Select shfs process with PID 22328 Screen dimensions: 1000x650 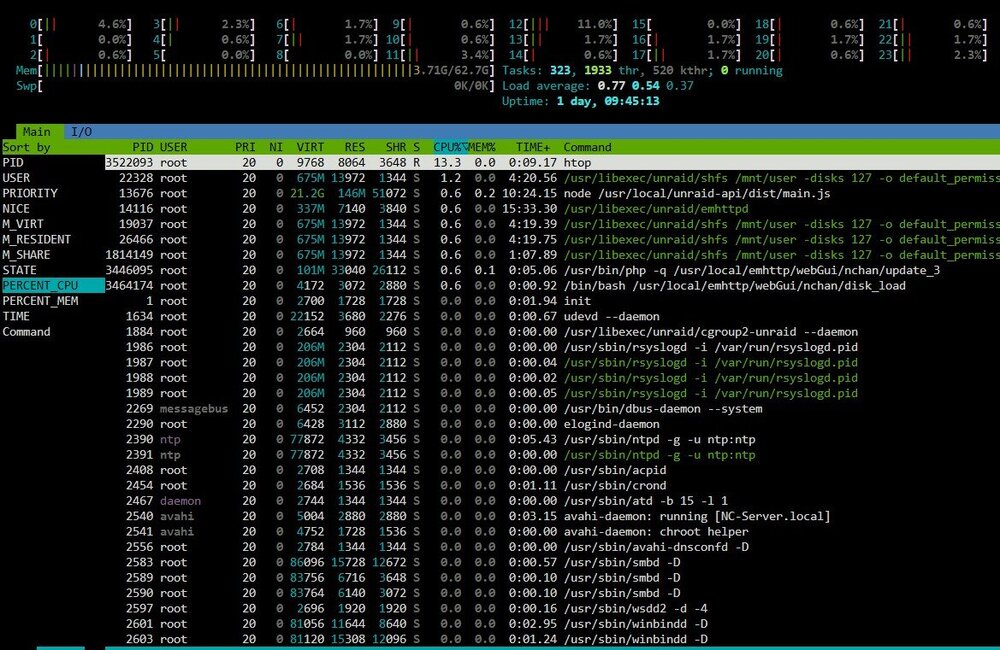click(552, 178)
